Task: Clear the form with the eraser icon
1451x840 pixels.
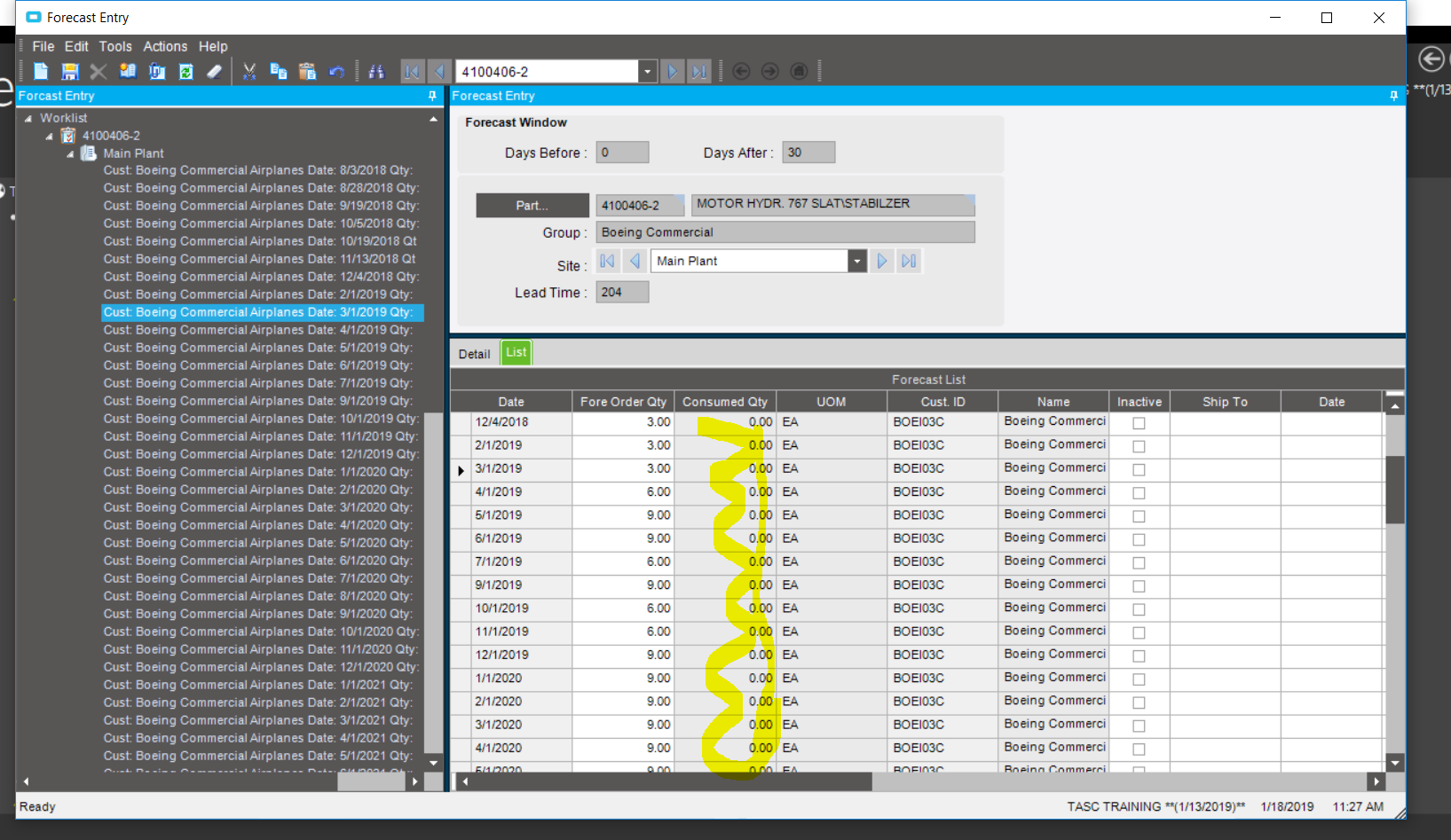Action: [215, 71]
